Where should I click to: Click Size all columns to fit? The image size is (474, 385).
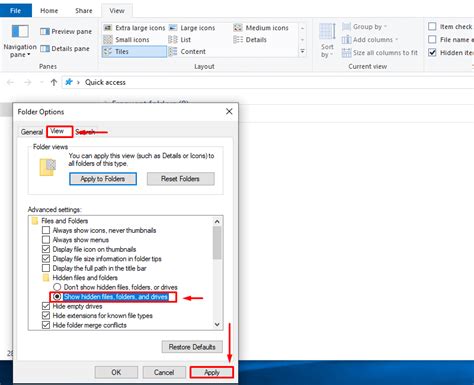[x=380, y=53]
